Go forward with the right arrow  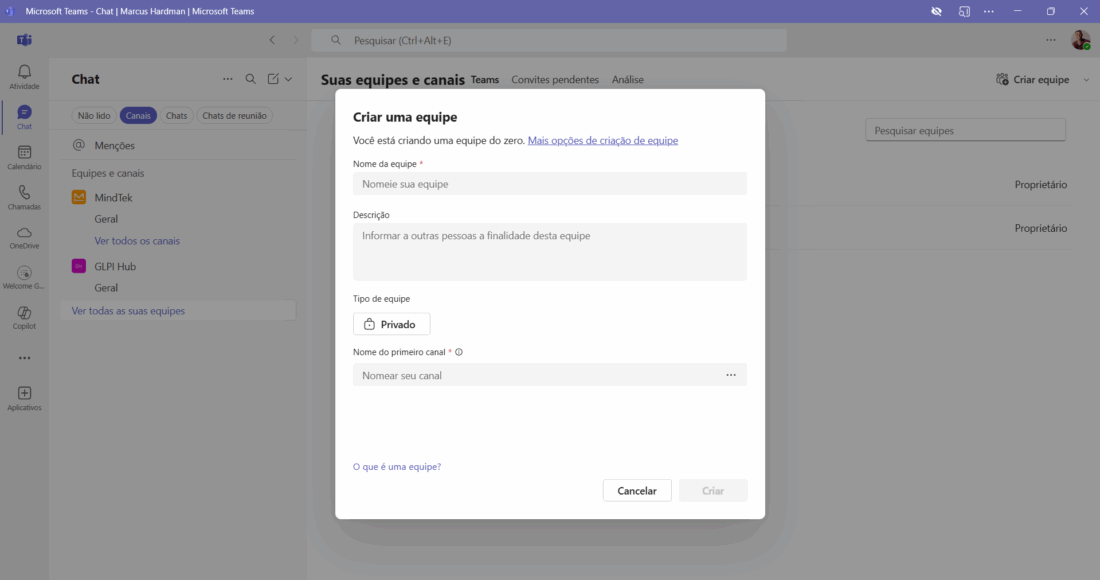295,40
